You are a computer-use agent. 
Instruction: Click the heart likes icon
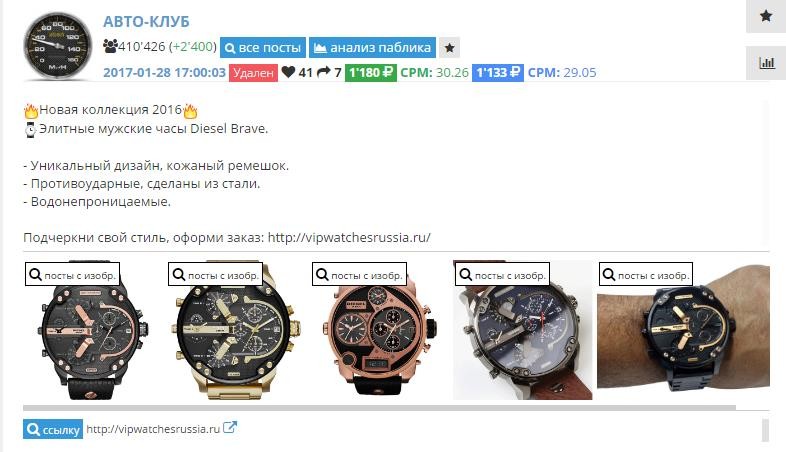point(288,72)
